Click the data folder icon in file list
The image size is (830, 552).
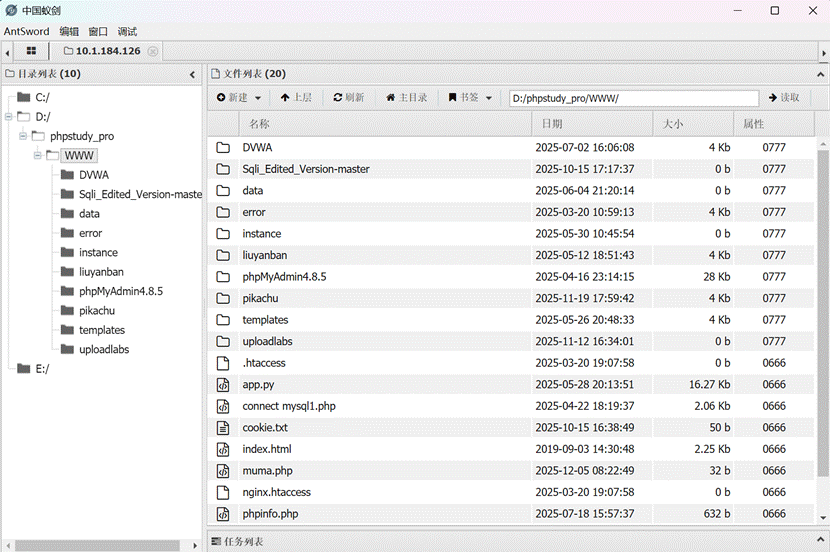coord(223,191)
